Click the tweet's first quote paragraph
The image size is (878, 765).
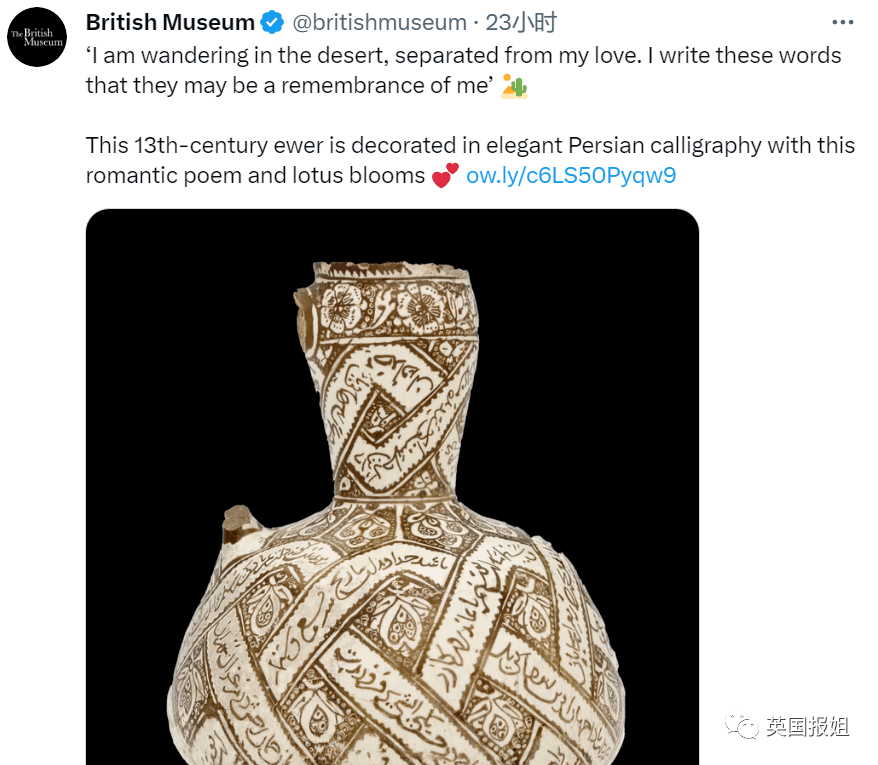tap(464, 71)
